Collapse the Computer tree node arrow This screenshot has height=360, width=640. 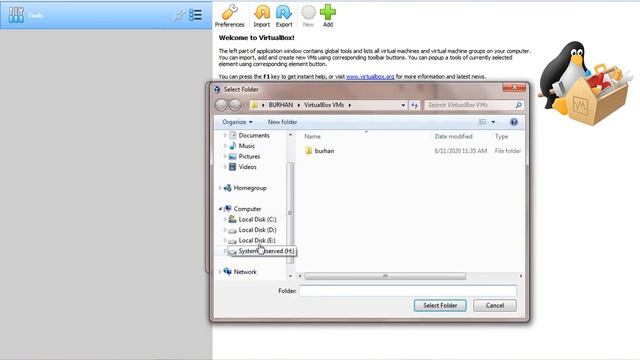(220, 209)
